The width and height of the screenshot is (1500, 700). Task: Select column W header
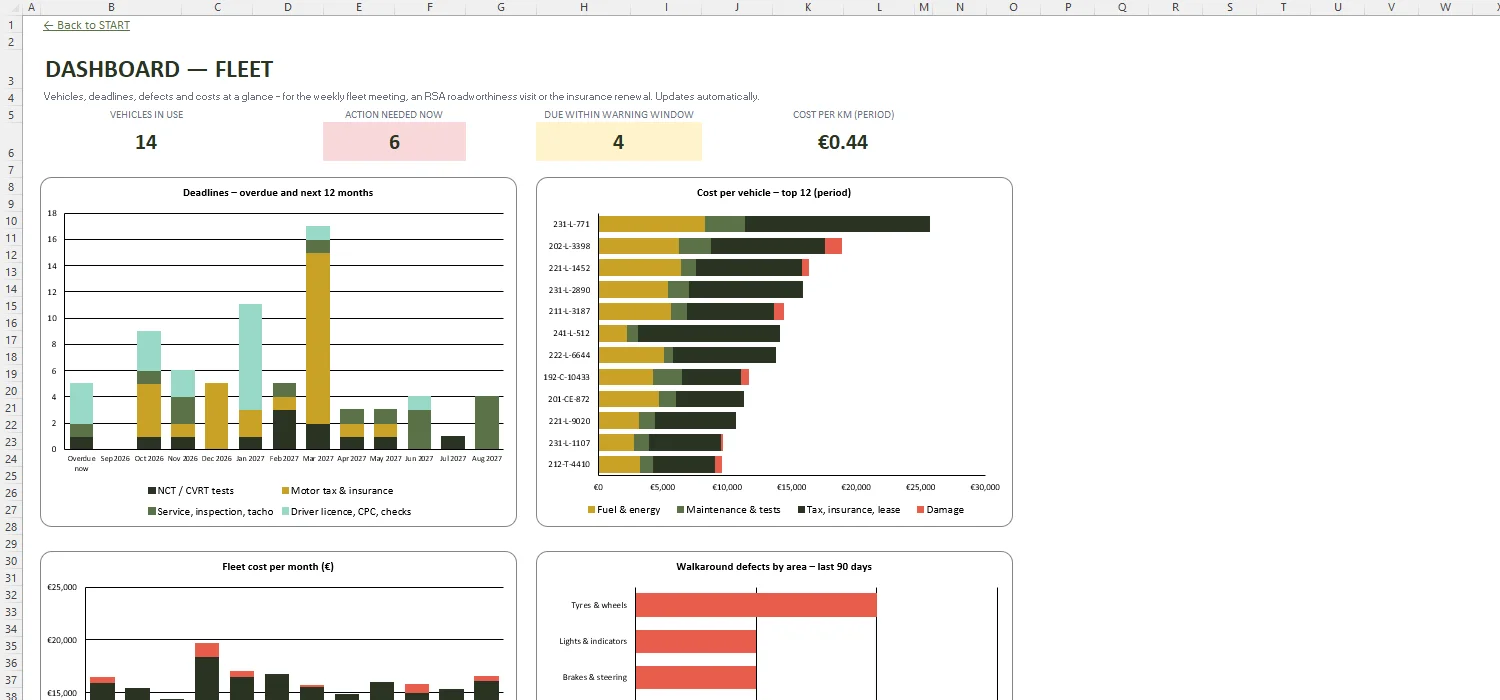point(1445,7)
